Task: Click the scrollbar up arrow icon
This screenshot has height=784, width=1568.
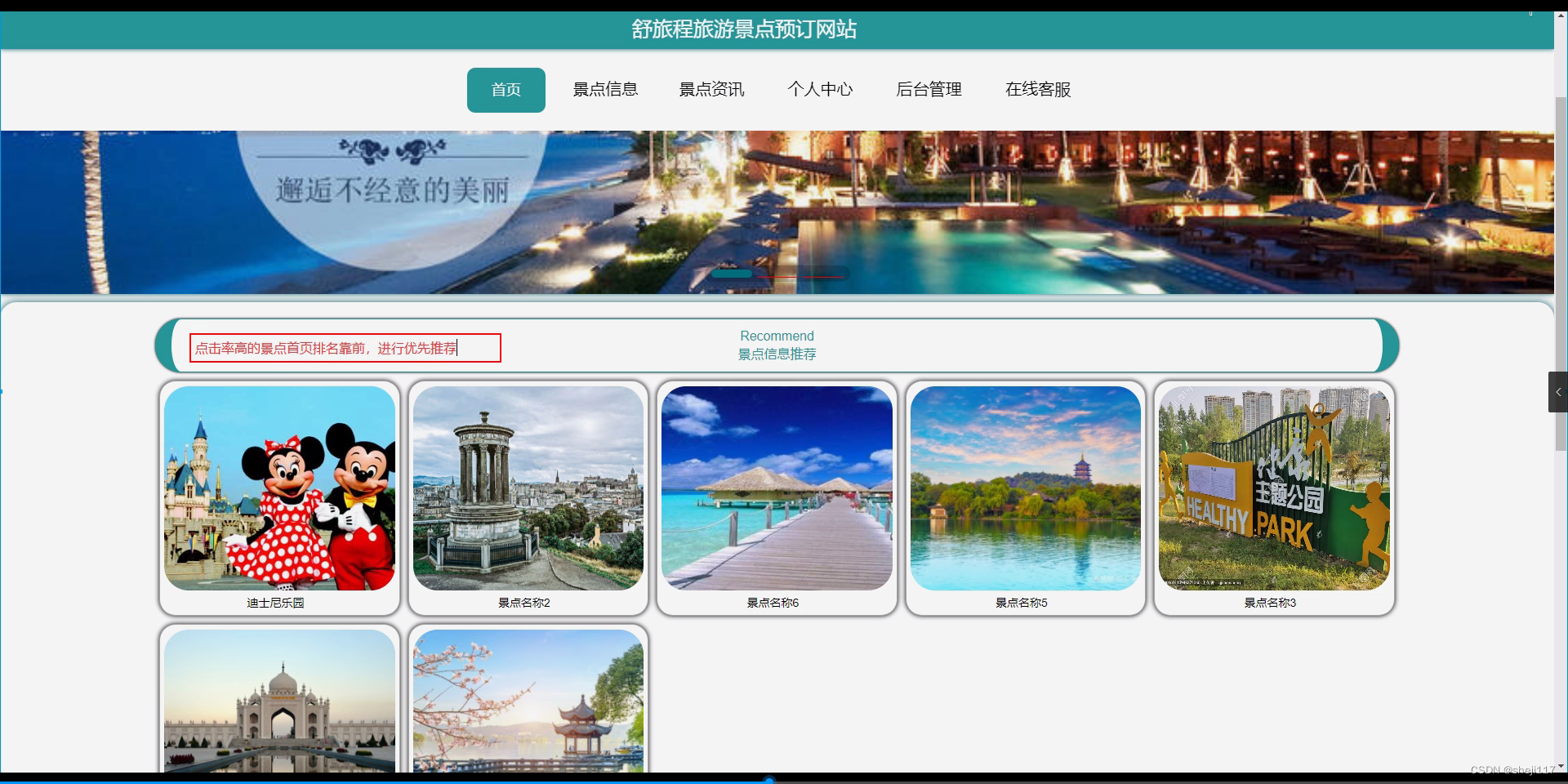Action: (x=1561, y=14)
